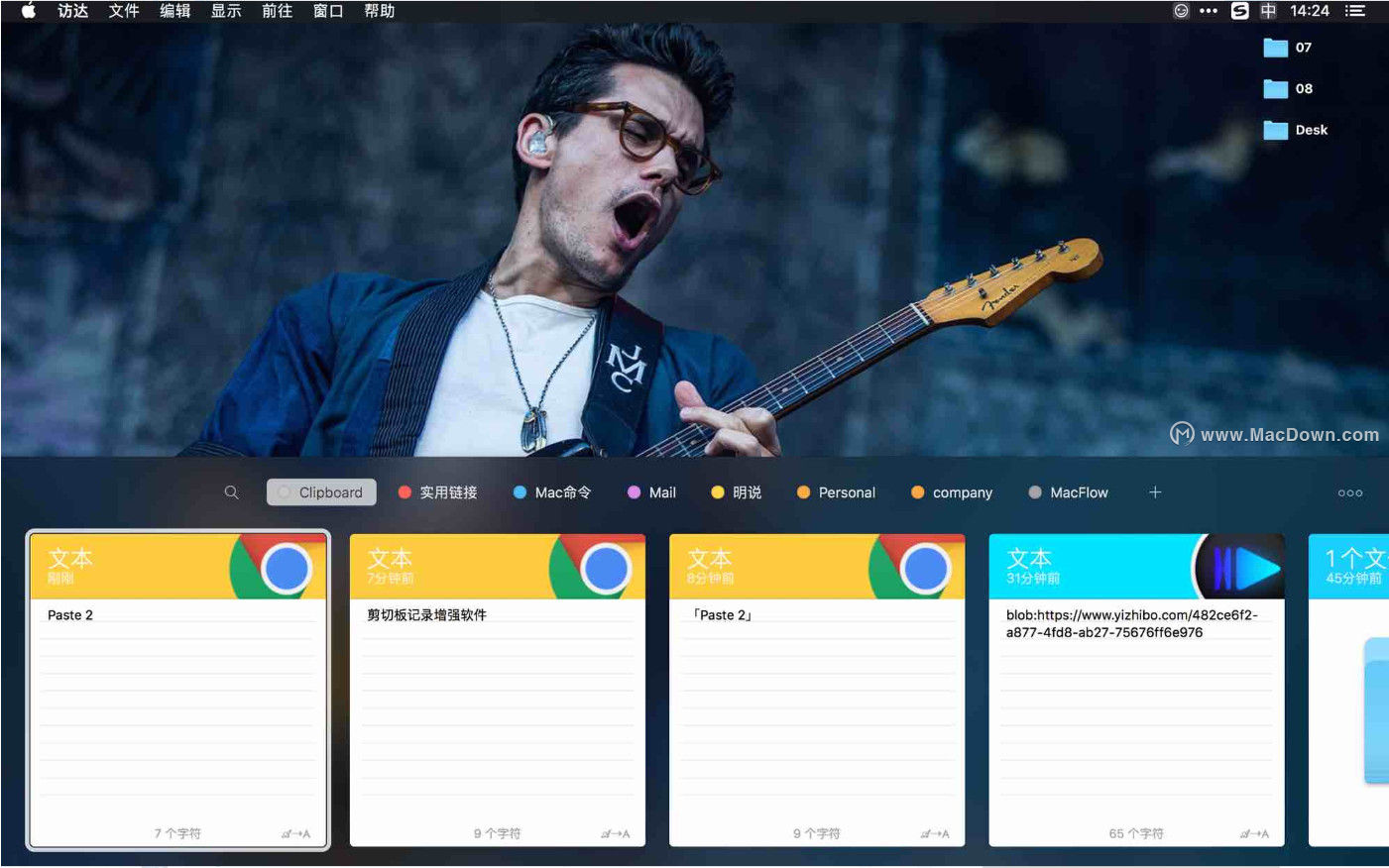Select the 剪切板记录增强软件 clipboard card
Viewport: 1389px width, 868px height.
point(498,690)
